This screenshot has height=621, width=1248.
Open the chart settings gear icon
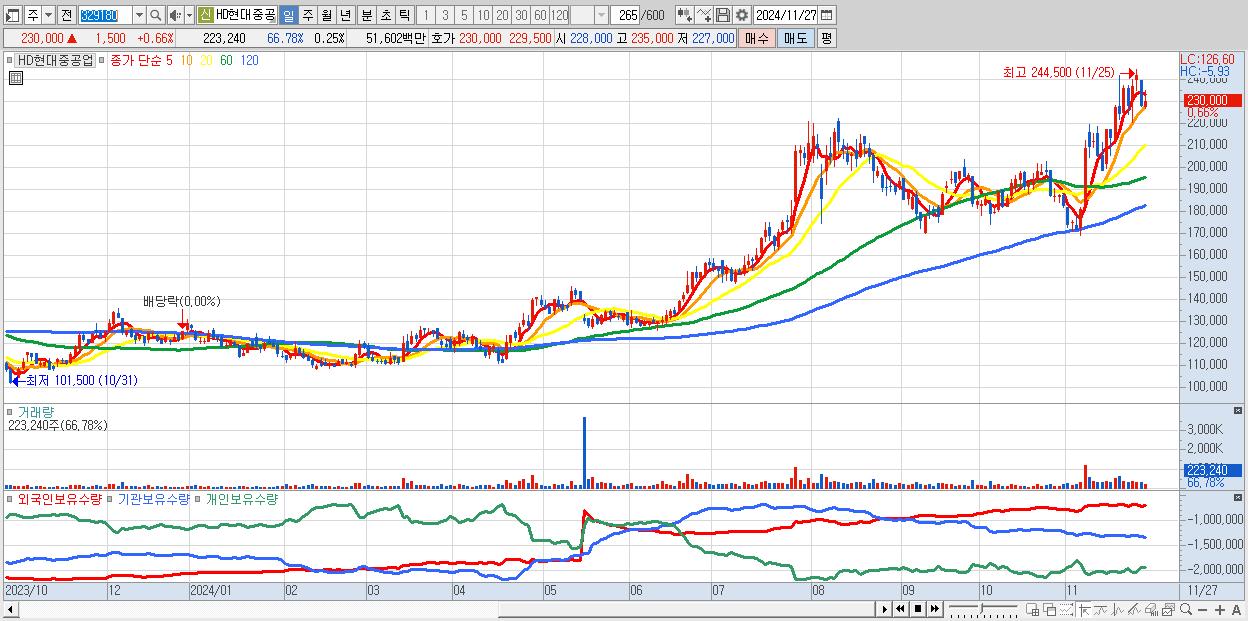pyautogui.click(x=741, y=15)
